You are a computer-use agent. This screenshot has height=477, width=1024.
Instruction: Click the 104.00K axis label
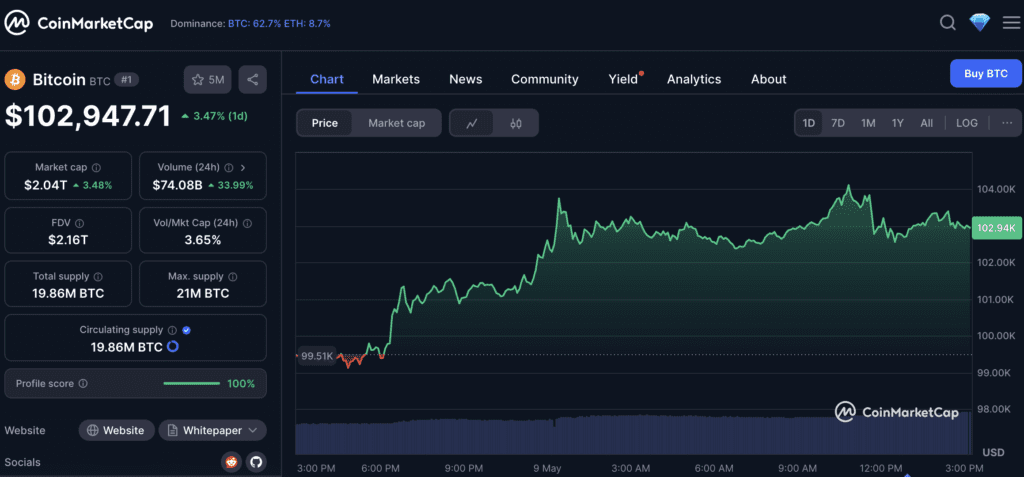(997, 189)
